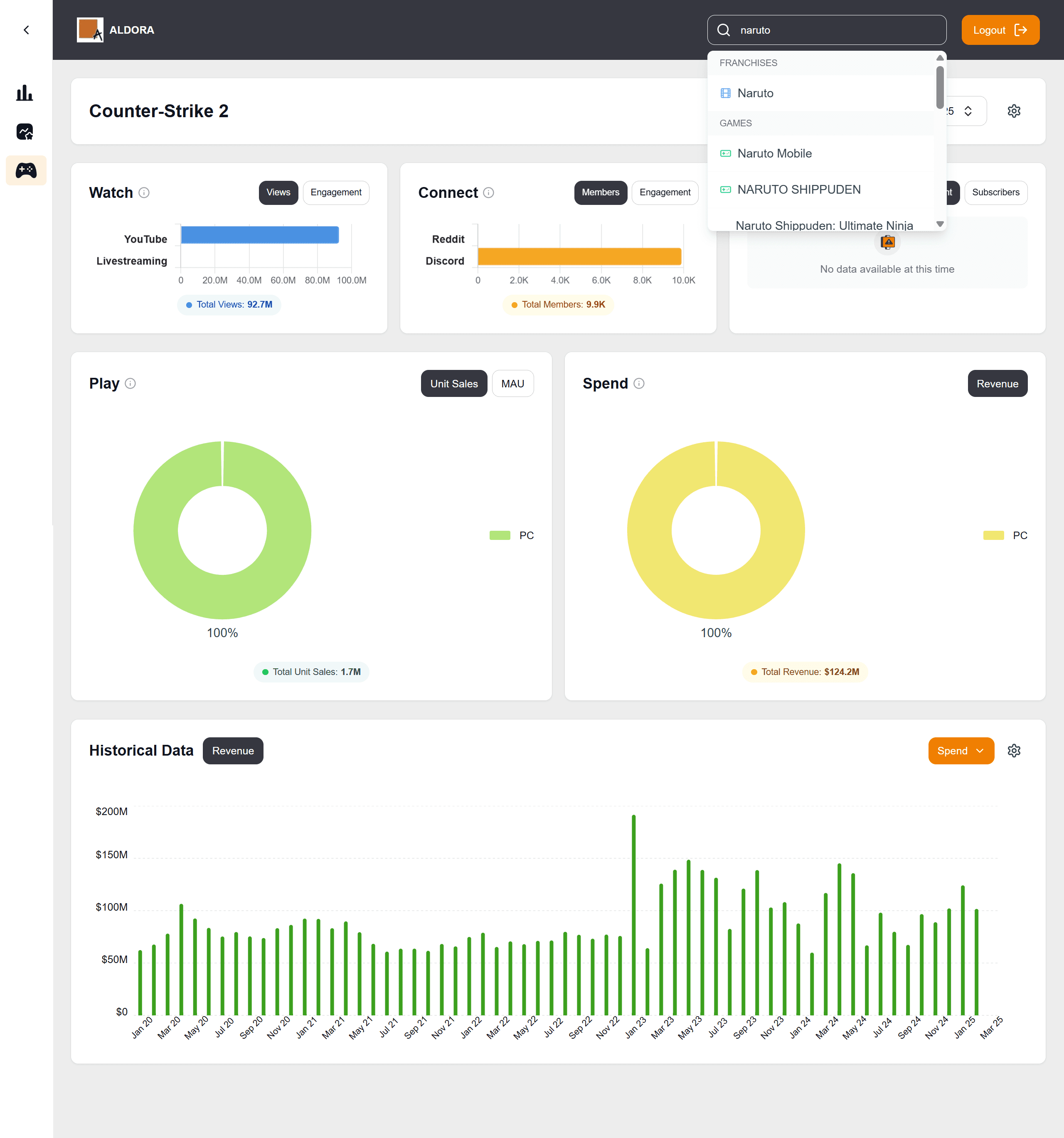The height and width of the screenshot is (1138, 1064).
Task: Open the trending chart with star sidebar icon
Action: point(25,132)
